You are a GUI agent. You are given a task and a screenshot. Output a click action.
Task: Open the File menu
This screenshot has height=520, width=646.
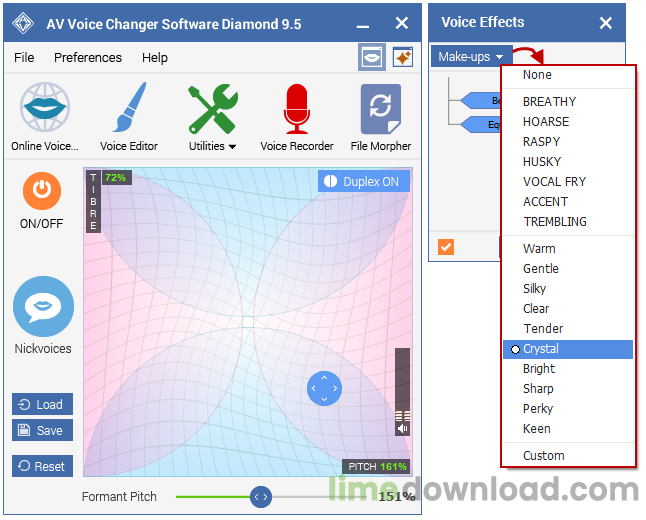(24, 58)
